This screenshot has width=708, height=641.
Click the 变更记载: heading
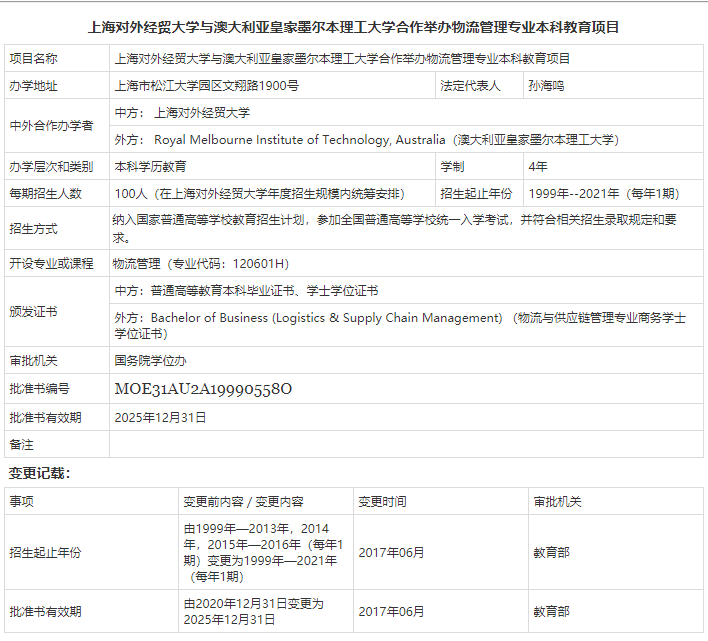[40, 473]
